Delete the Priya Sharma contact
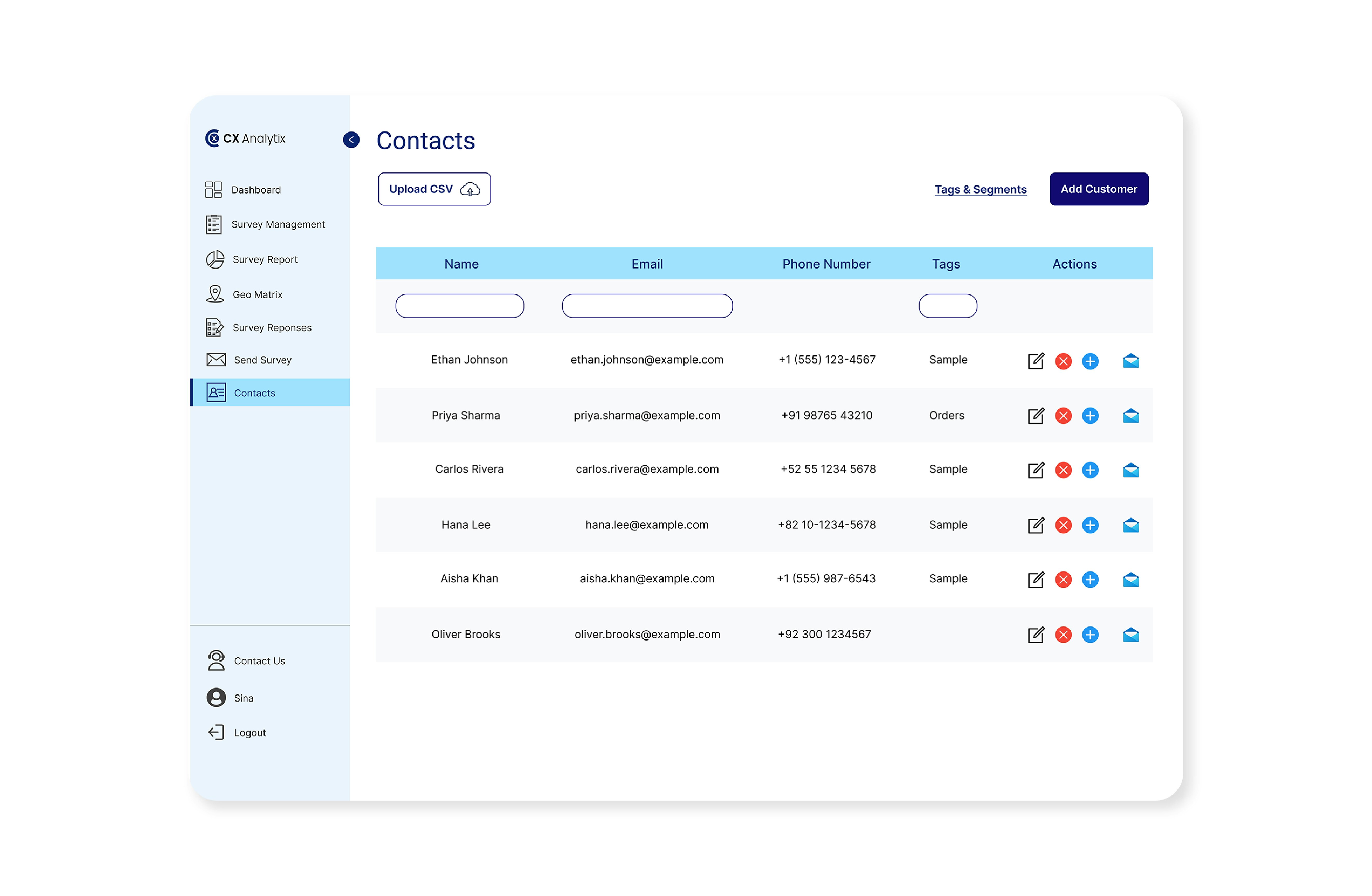 [x=1063, y=416]
